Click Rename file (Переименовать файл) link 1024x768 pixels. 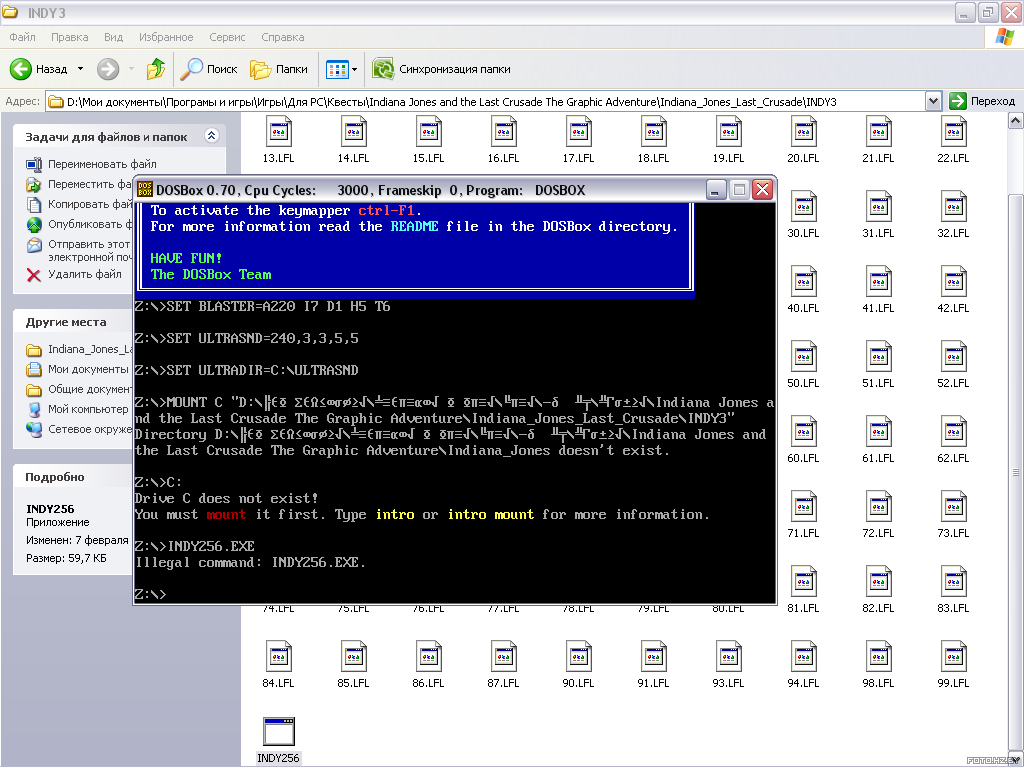click(101, 164)
